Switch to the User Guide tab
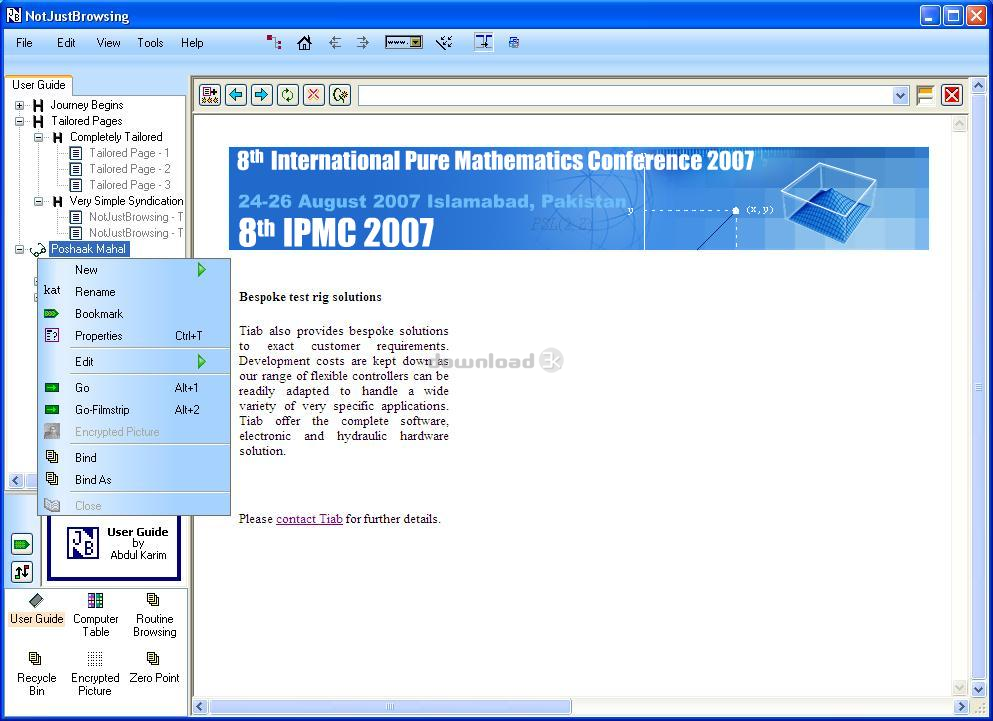This screenshot has height=721, width=993. 39,85
